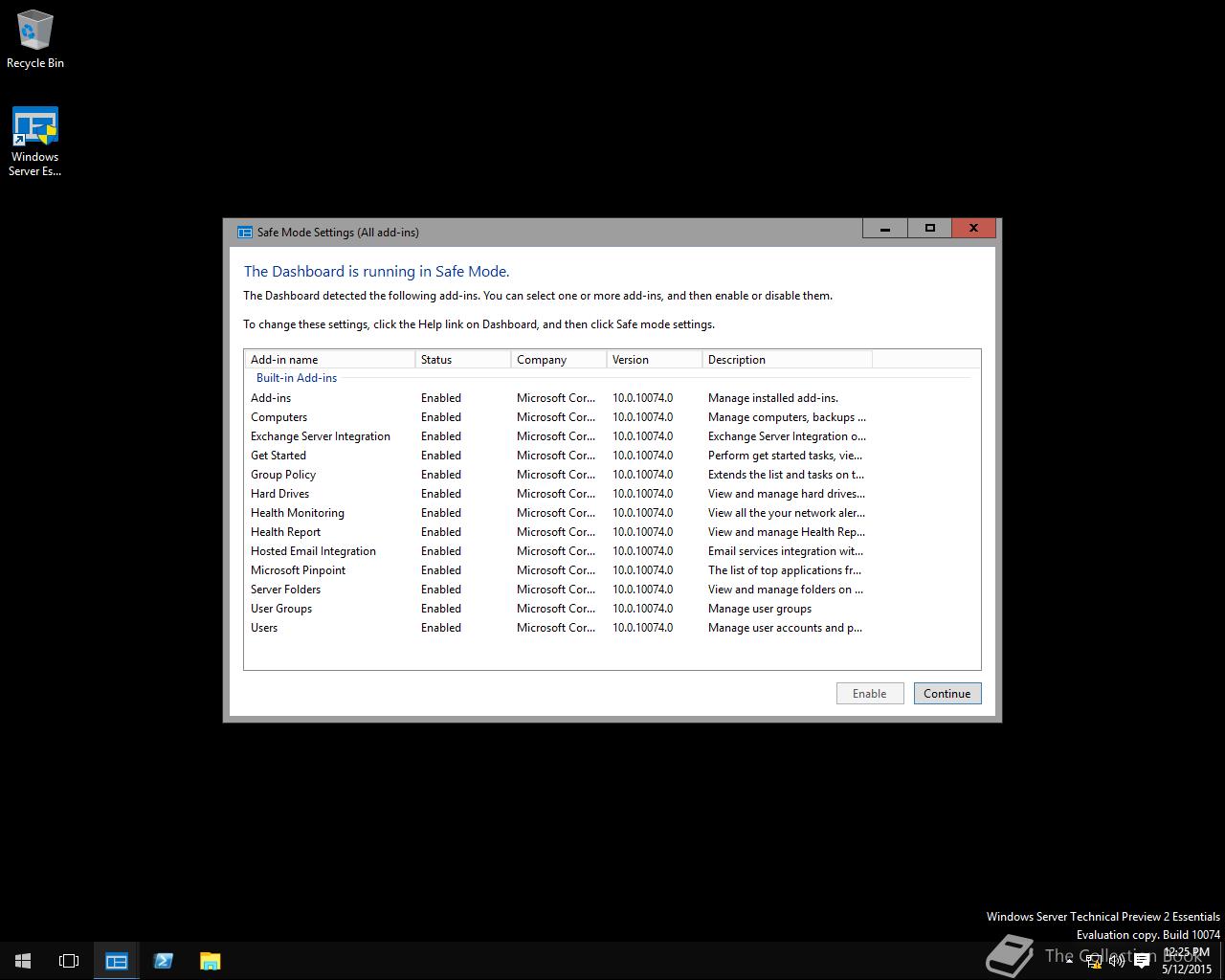Click 'Manage user groups' description

pyautogui.click(x=760, y=609)
